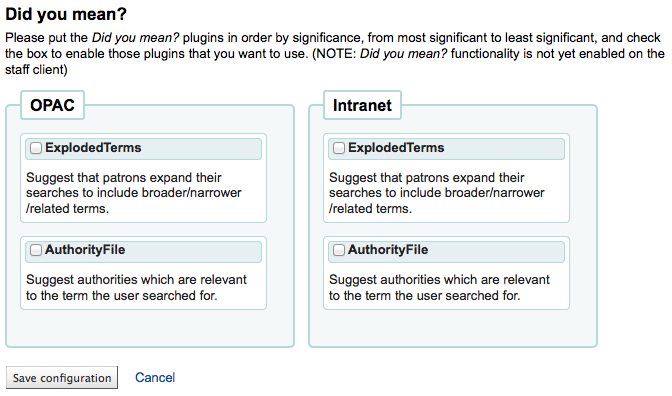Click the Intranet AuthorityFile description text
The image size is (672, 396).
coord(439,288)
